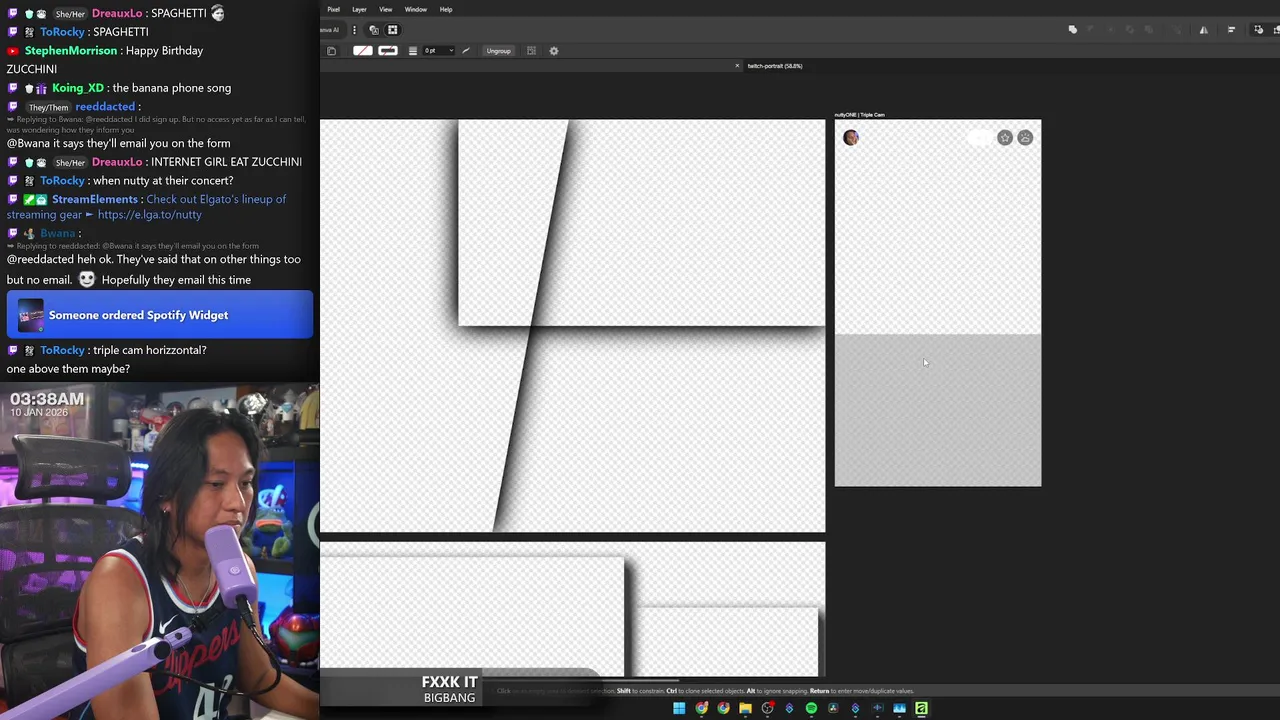Viewport: 1280px width, 720px height.
Task: Click the avatar on the portrait artboard
Action: click(x=851, y=138)
